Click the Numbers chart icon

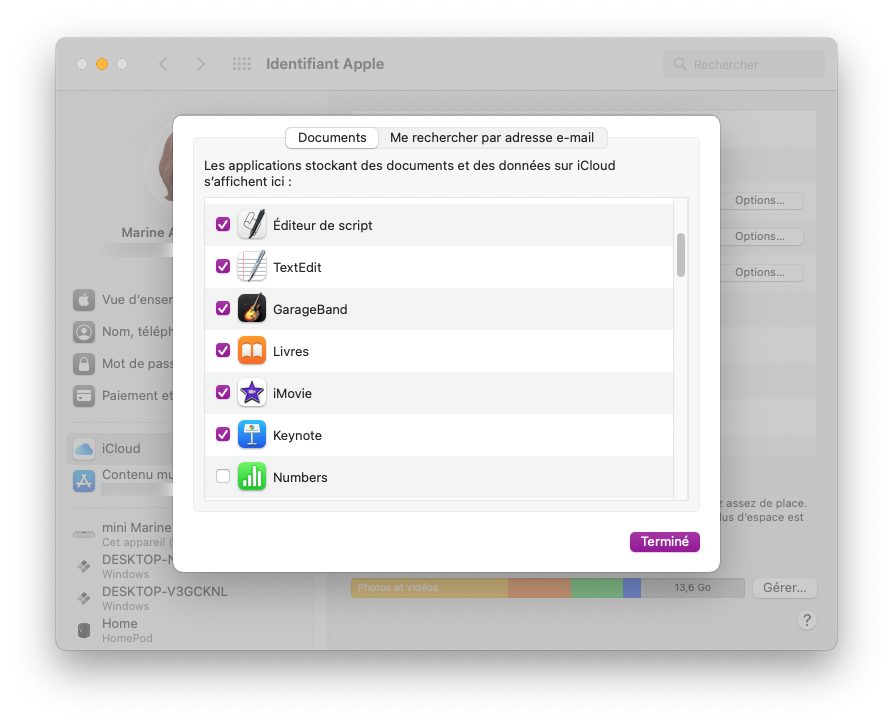click(251, 477)
